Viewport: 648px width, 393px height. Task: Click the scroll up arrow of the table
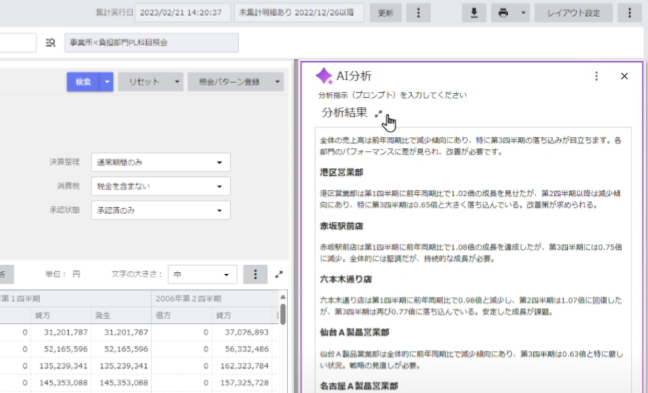[283, 297]
